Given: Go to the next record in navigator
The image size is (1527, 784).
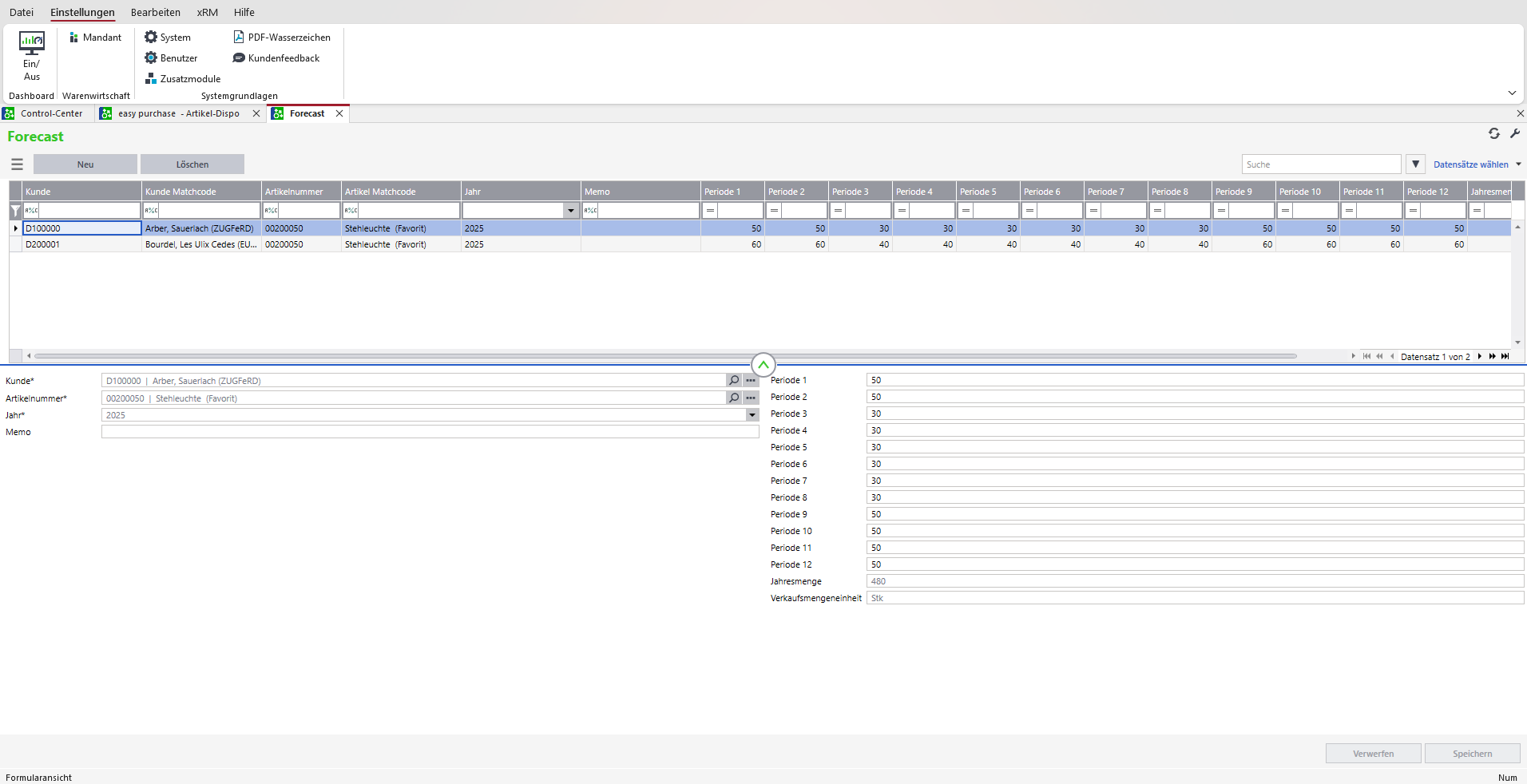Looking at the screenshot, I should (1480, 357).
